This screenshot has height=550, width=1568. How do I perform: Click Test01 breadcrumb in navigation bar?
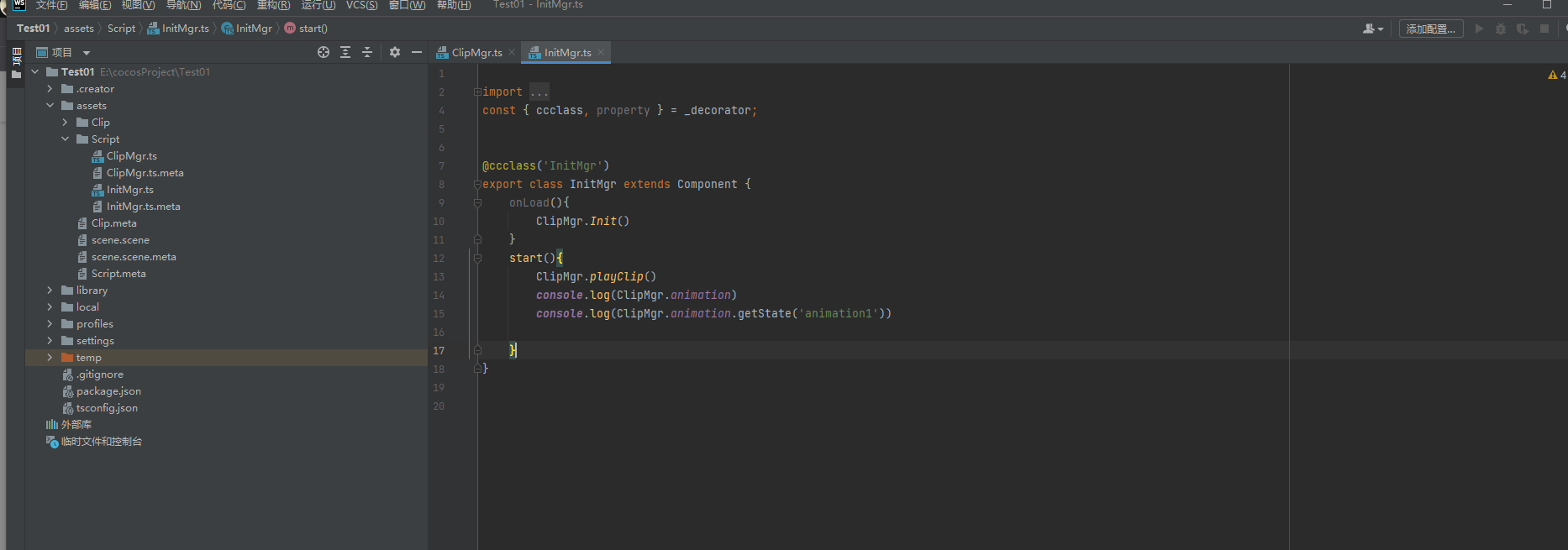[x=34, y=29]
